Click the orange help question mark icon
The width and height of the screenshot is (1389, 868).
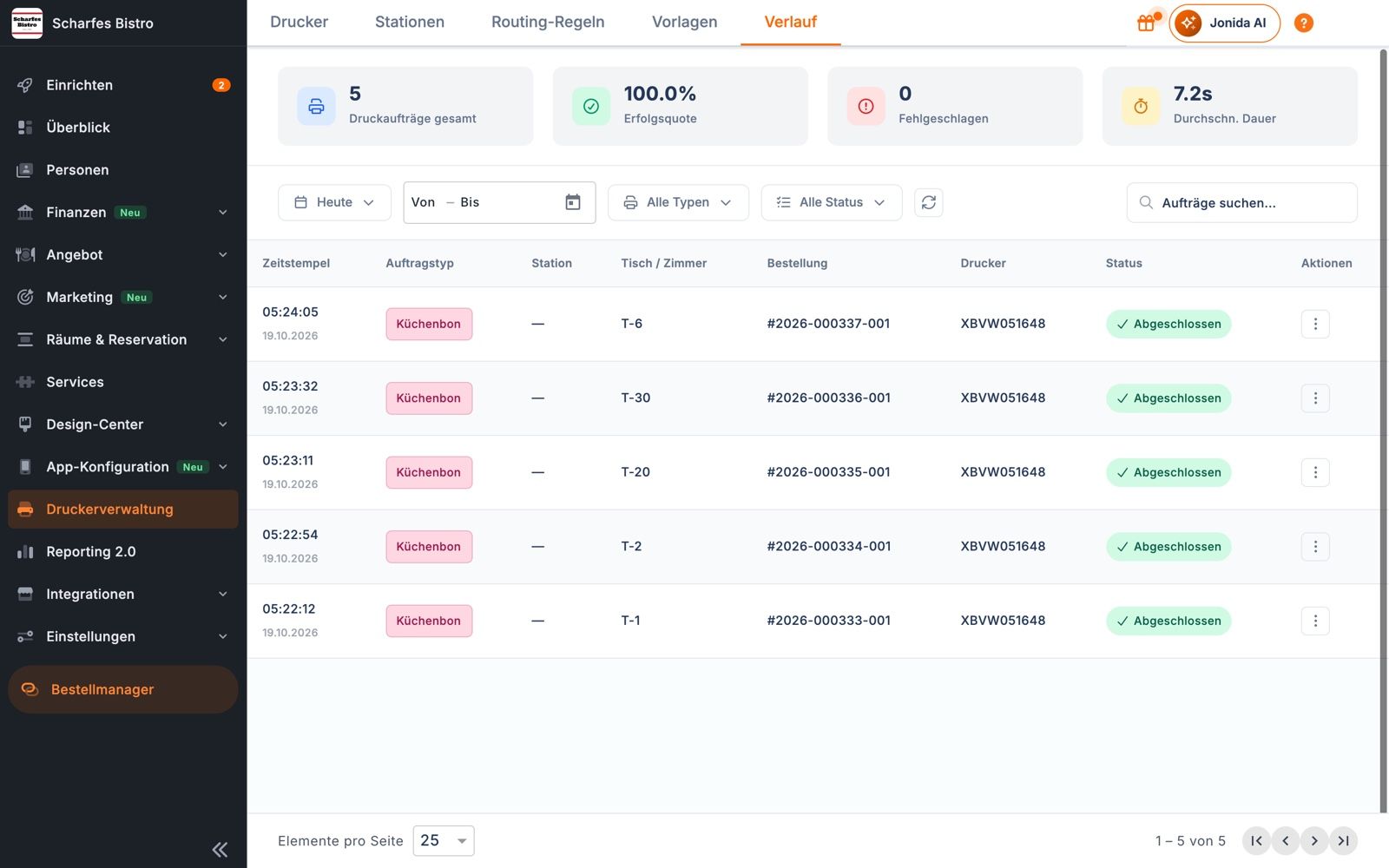pyautogui.click(x=1303, y=23)
